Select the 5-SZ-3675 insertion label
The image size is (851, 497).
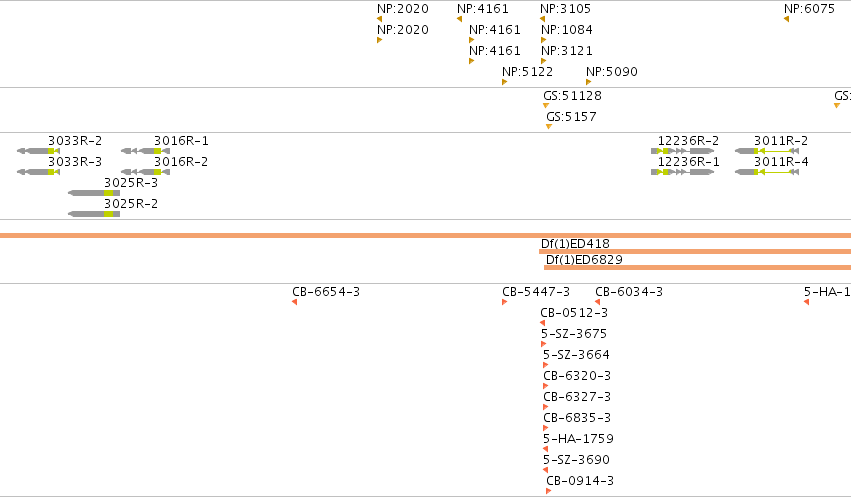pos(574,334)
